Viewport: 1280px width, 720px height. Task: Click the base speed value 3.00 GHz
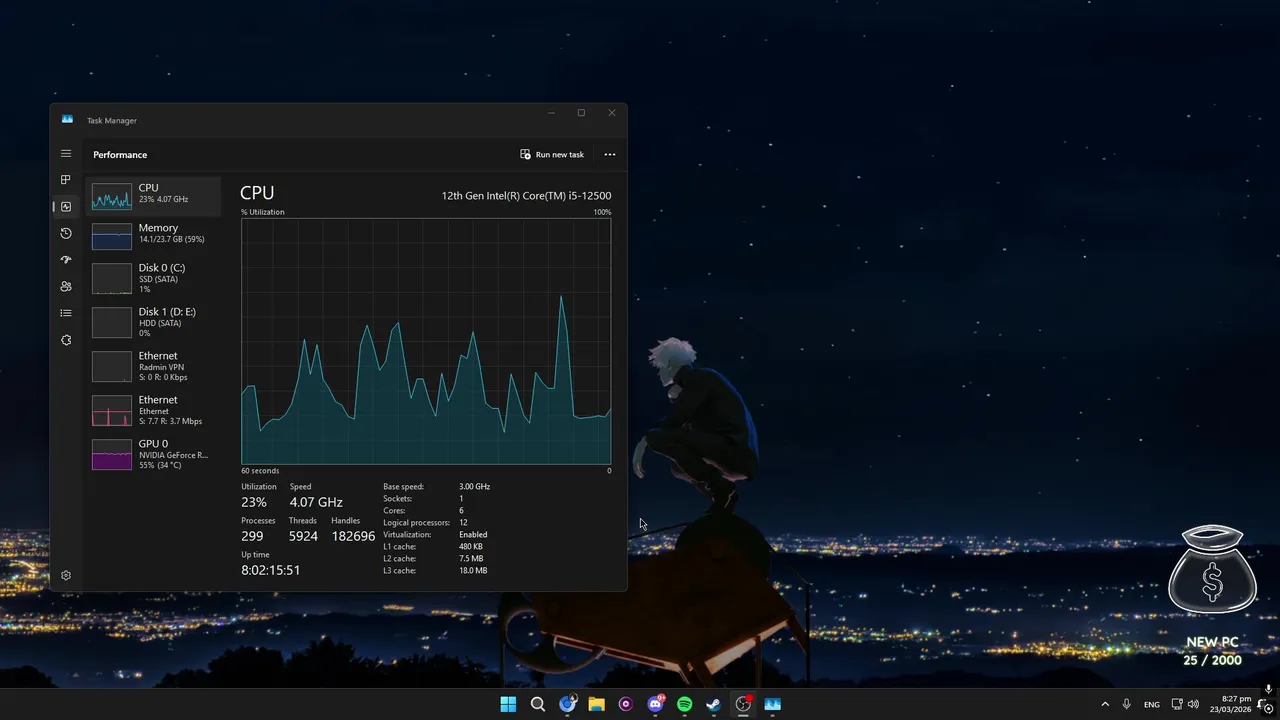point(475,487)
